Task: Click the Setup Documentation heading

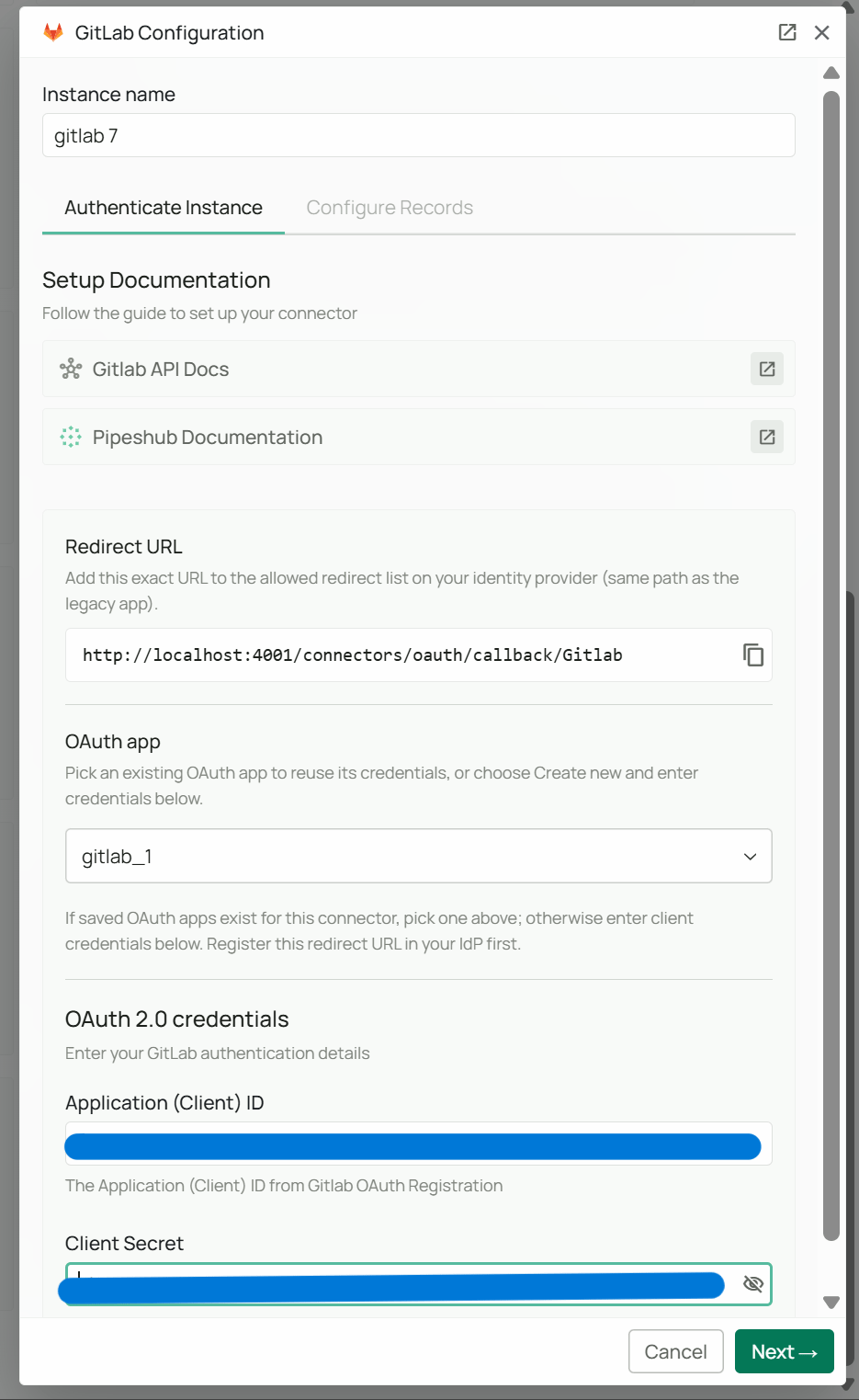Action: click(x=156, y=279)
